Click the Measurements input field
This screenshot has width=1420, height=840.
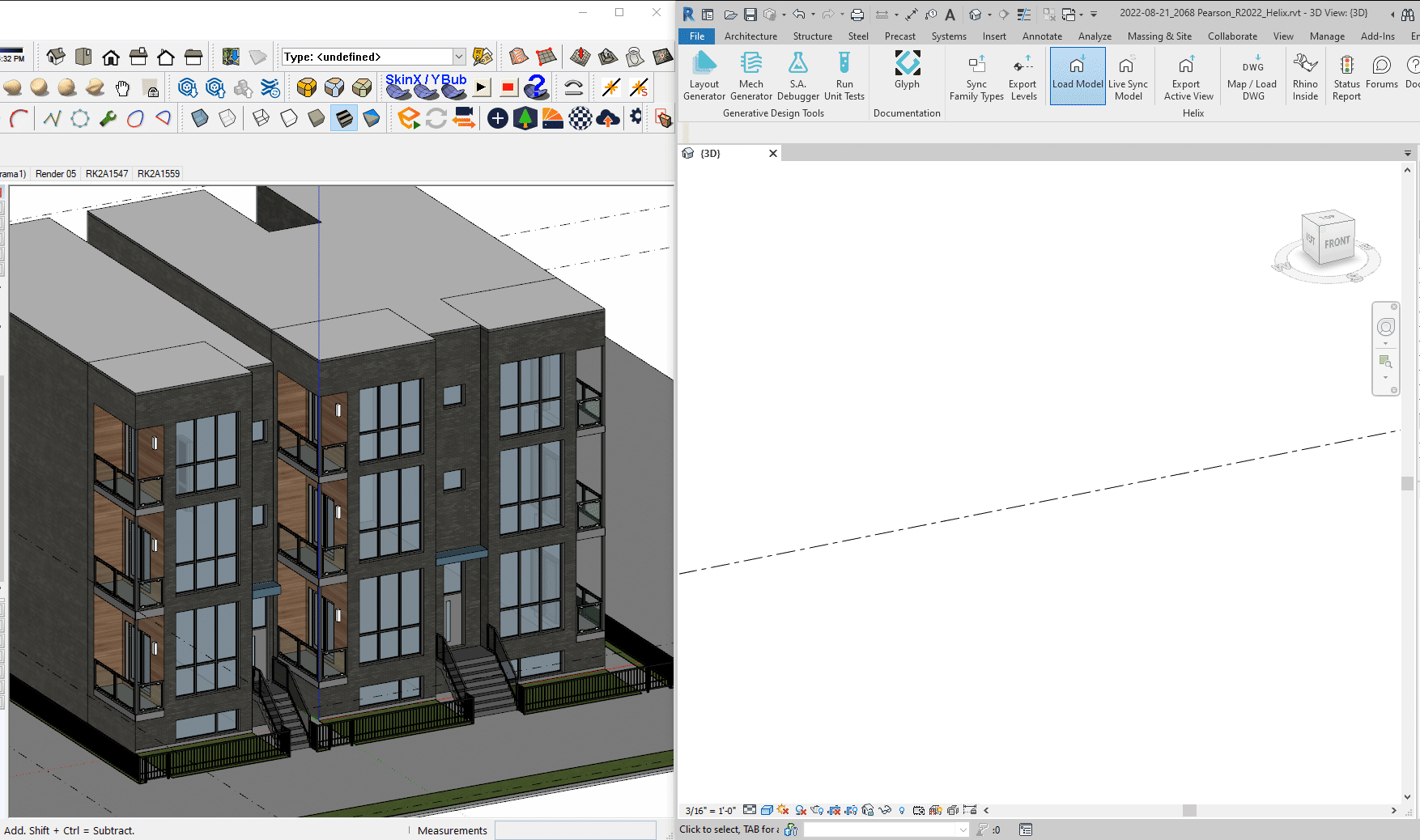(575, 830)
